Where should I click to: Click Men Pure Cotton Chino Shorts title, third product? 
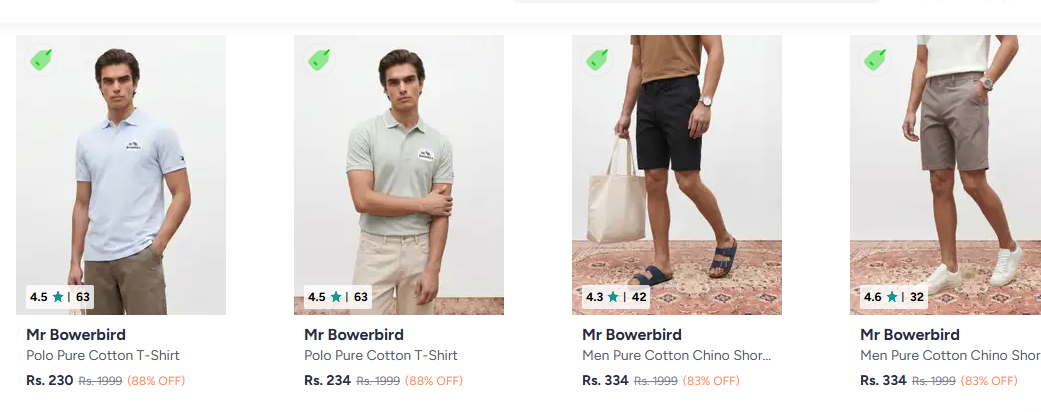click(x=677, y=356)
